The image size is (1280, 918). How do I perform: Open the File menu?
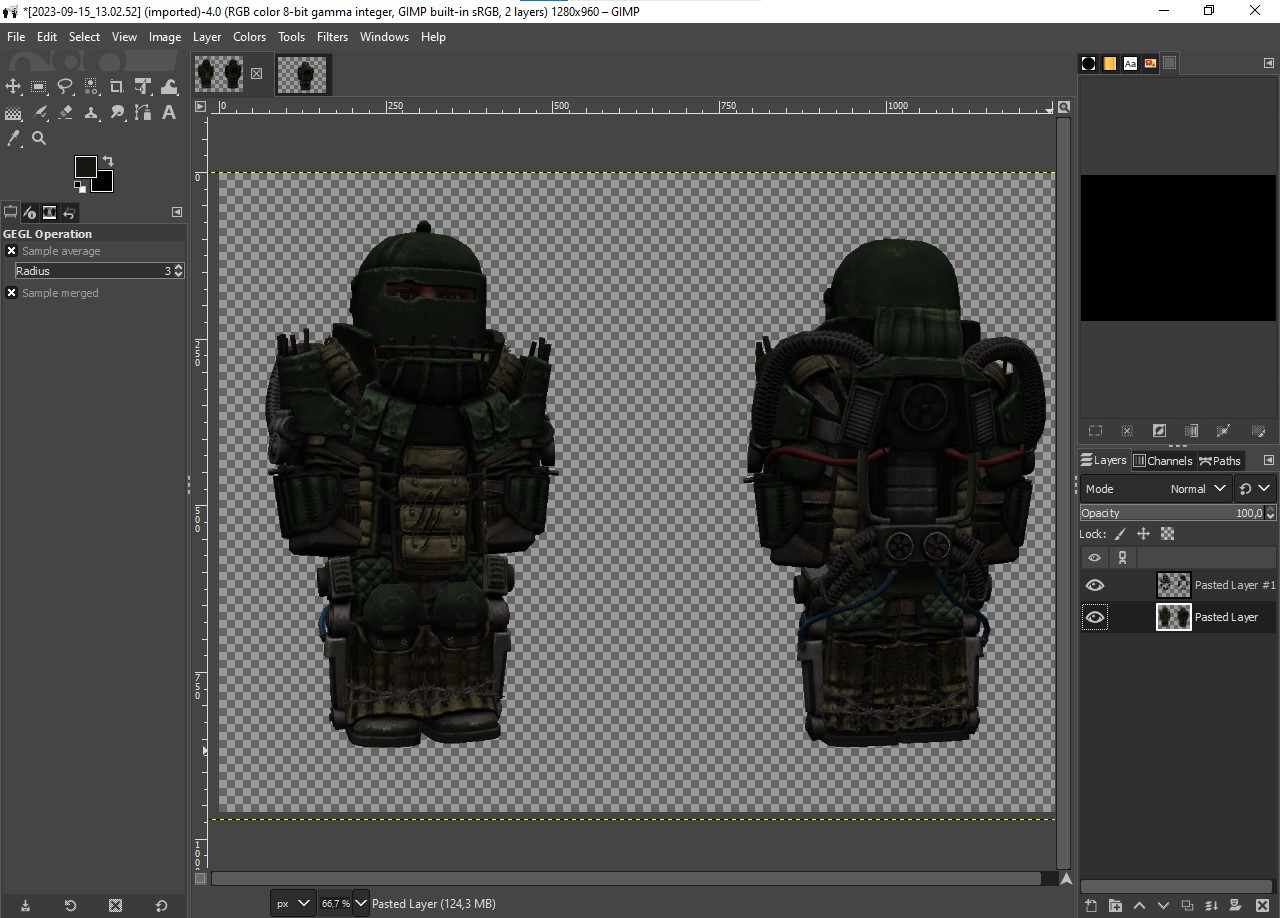point(16,36)
